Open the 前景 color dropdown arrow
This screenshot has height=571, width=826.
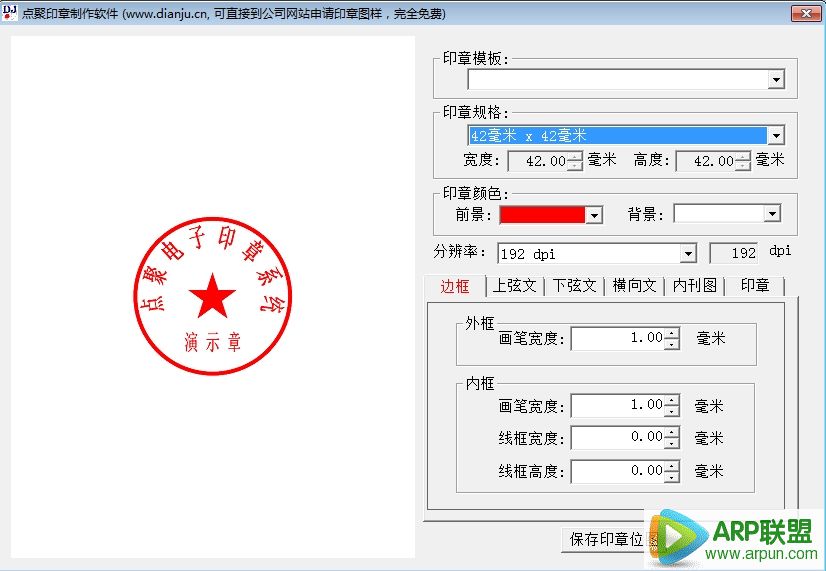[x=594, y=215]
